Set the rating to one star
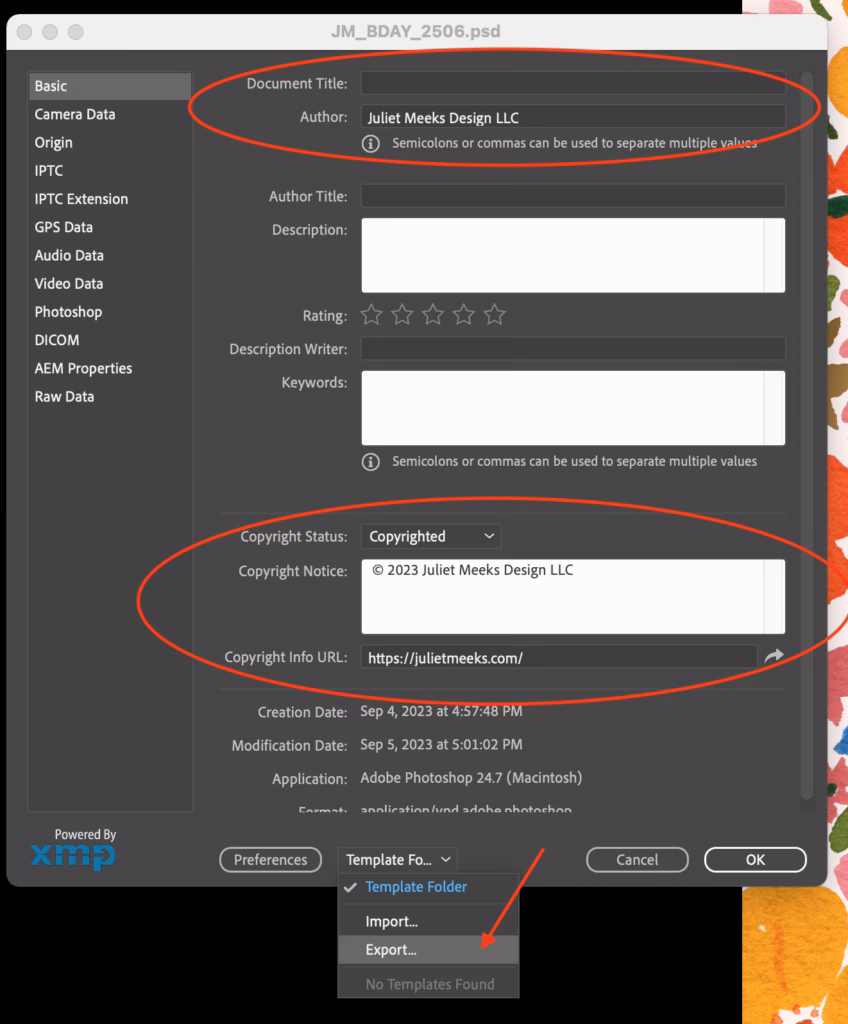Screen dimensions: 848x1024 (371, 315)
